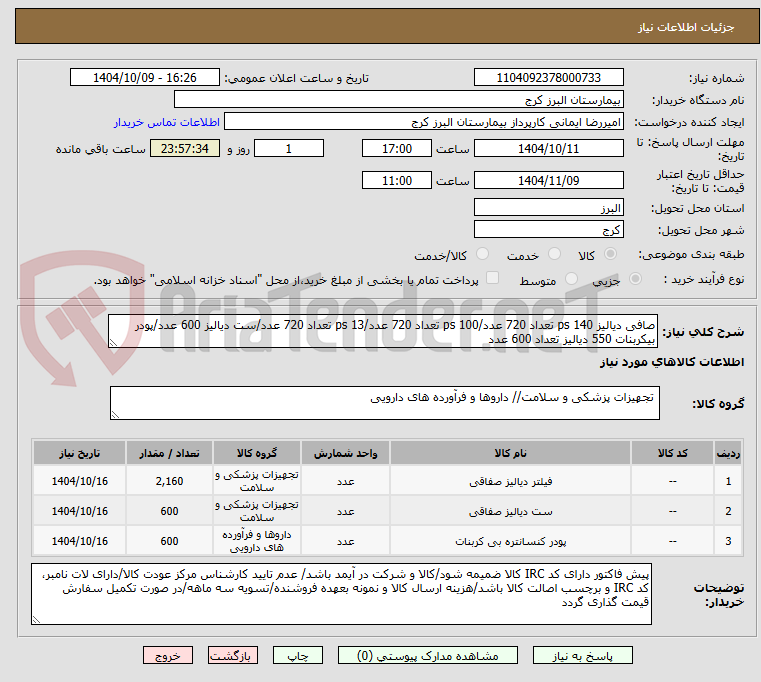The width and height of the screenshot is (761, 682).
Task: Click the quantity 600 in پودر کنسانتره row
Action: [169, 541]
